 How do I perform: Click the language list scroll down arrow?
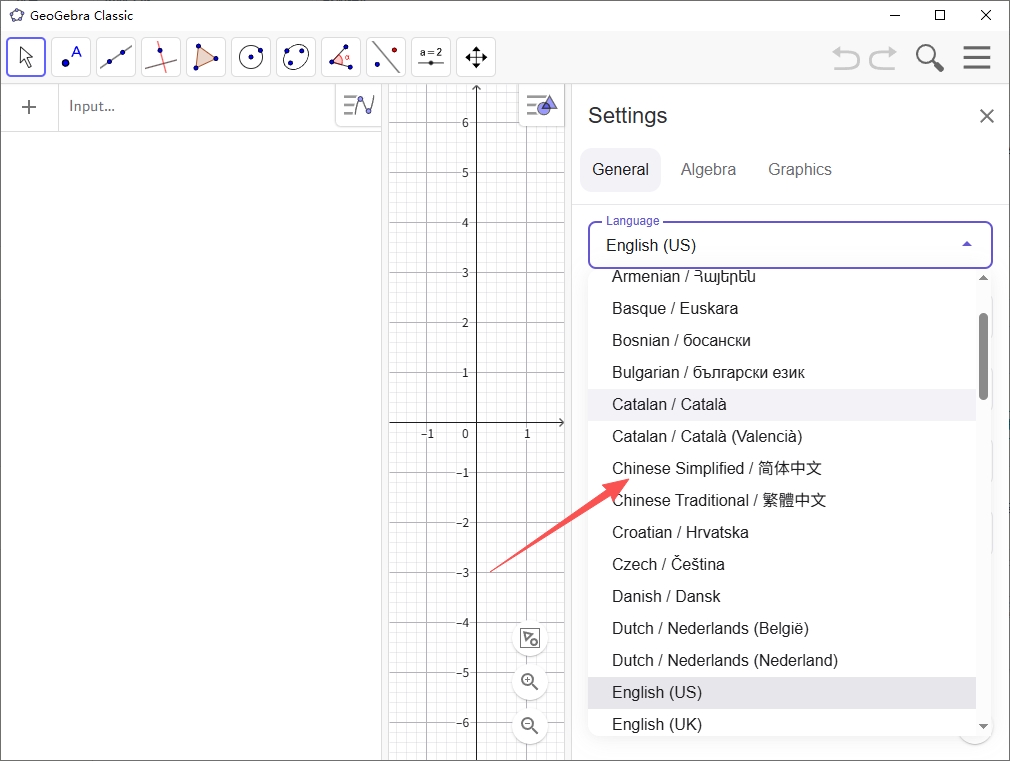tap(983, 726)
